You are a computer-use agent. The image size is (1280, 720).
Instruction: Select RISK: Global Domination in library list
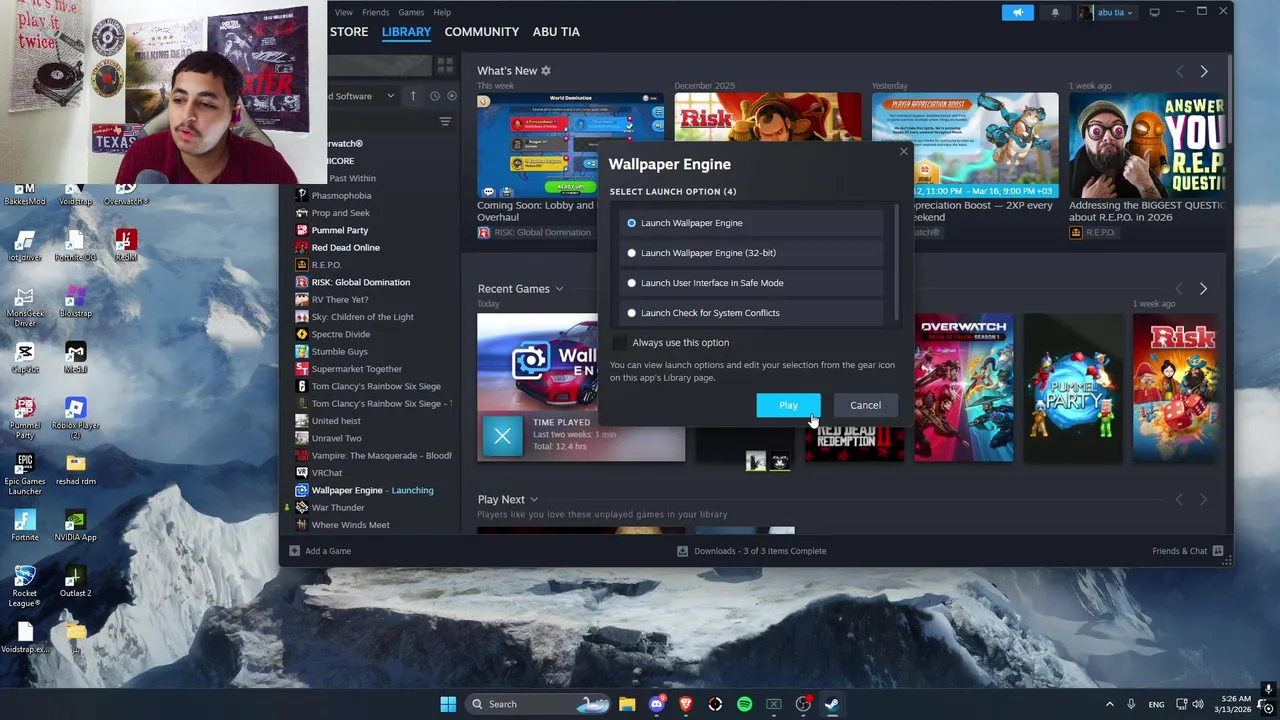pos(360,282)
